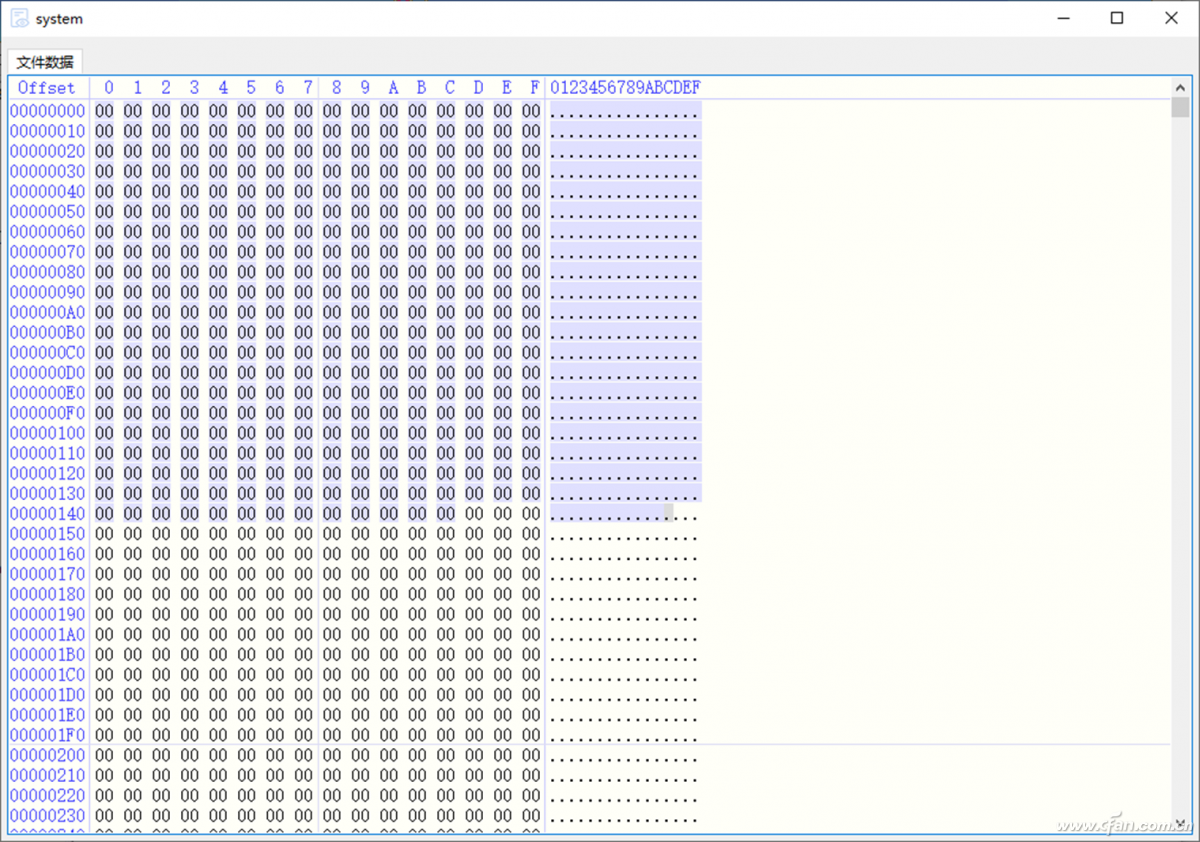Minimize the system window
1200x842 pixels.
(1063, 18)
